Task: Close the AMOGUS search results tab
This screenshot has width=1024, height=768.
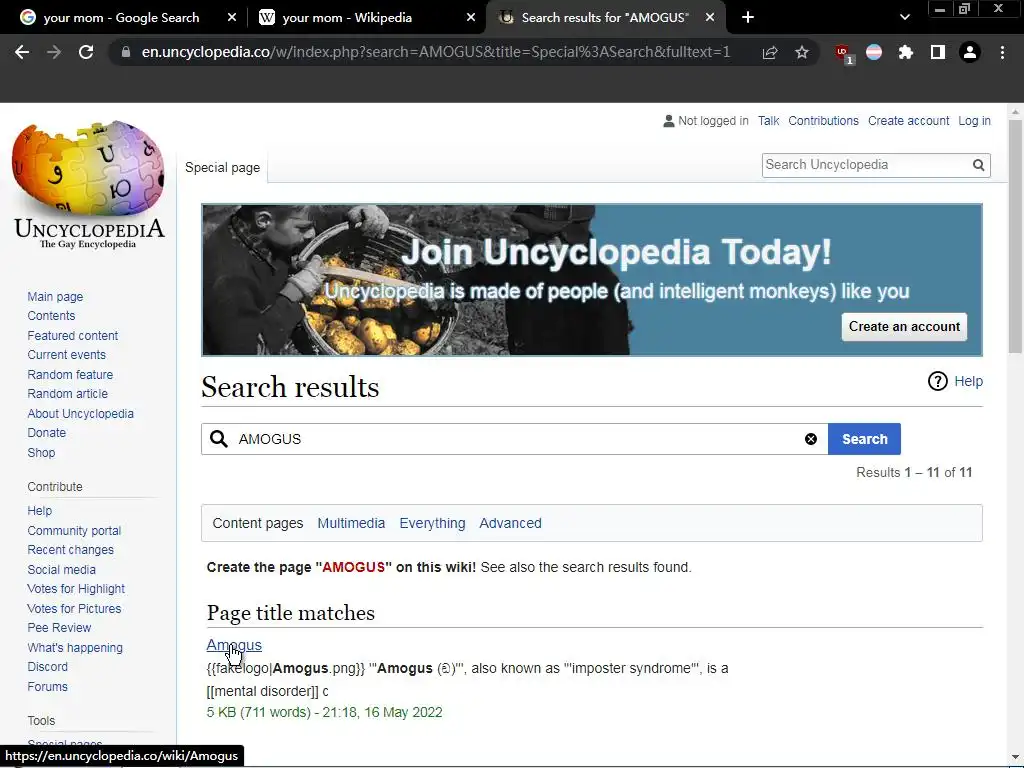Action: click(x=710, y=18)
